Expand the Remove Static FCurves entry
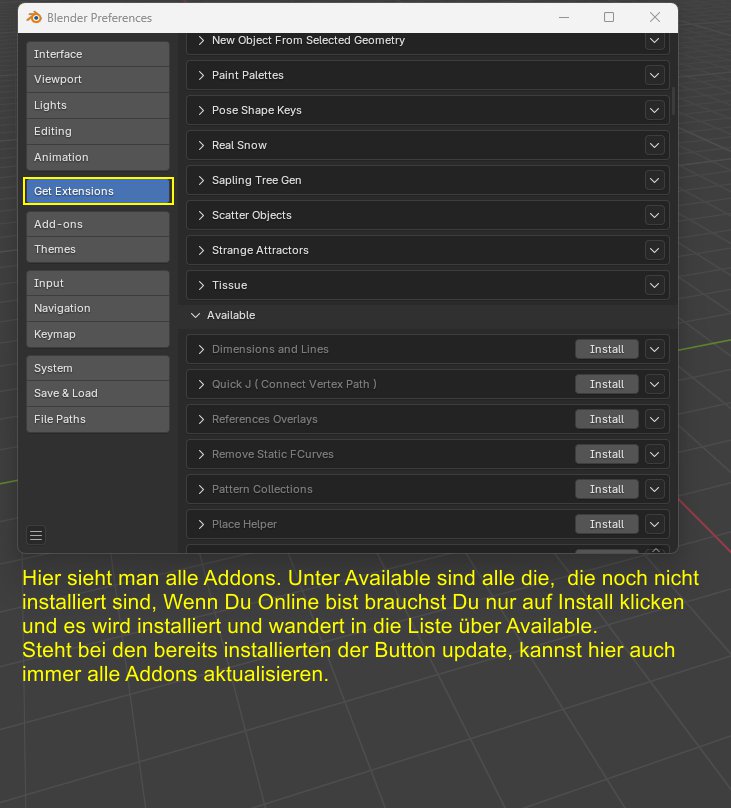 click(x=201, y=454)
